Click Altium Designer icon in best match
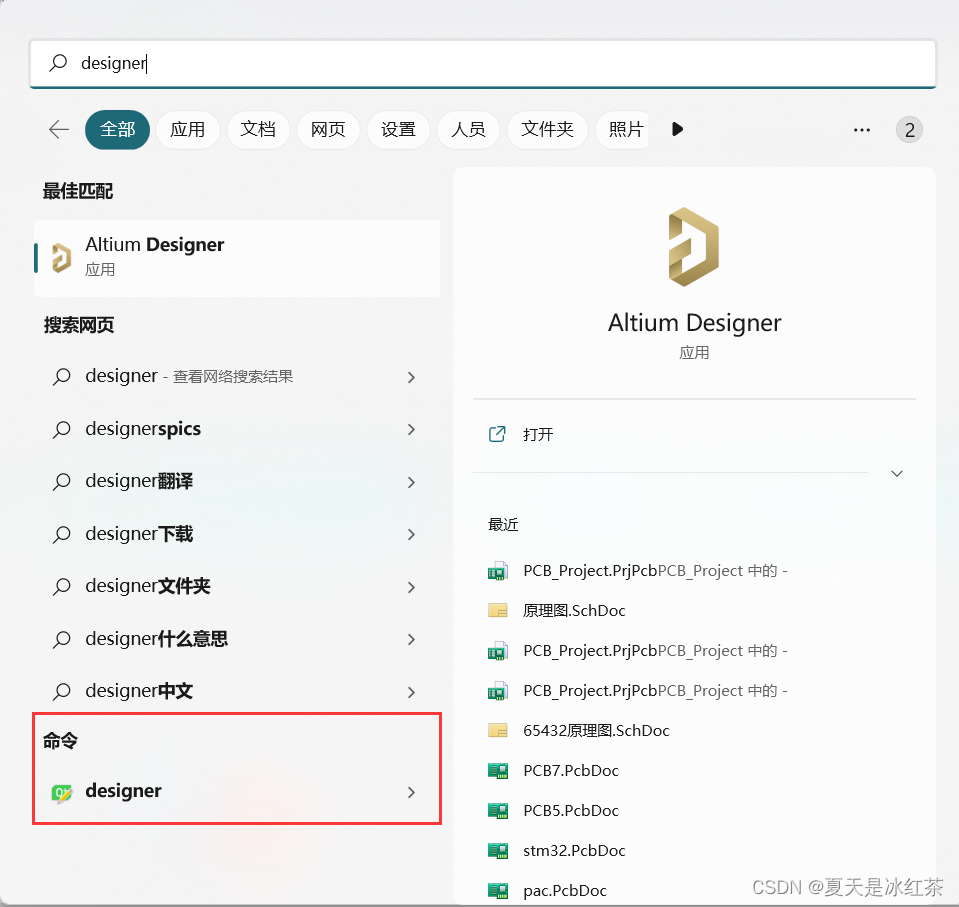This screenshot has height=907, width=959. pyautogui.click(x=61, y=257)
